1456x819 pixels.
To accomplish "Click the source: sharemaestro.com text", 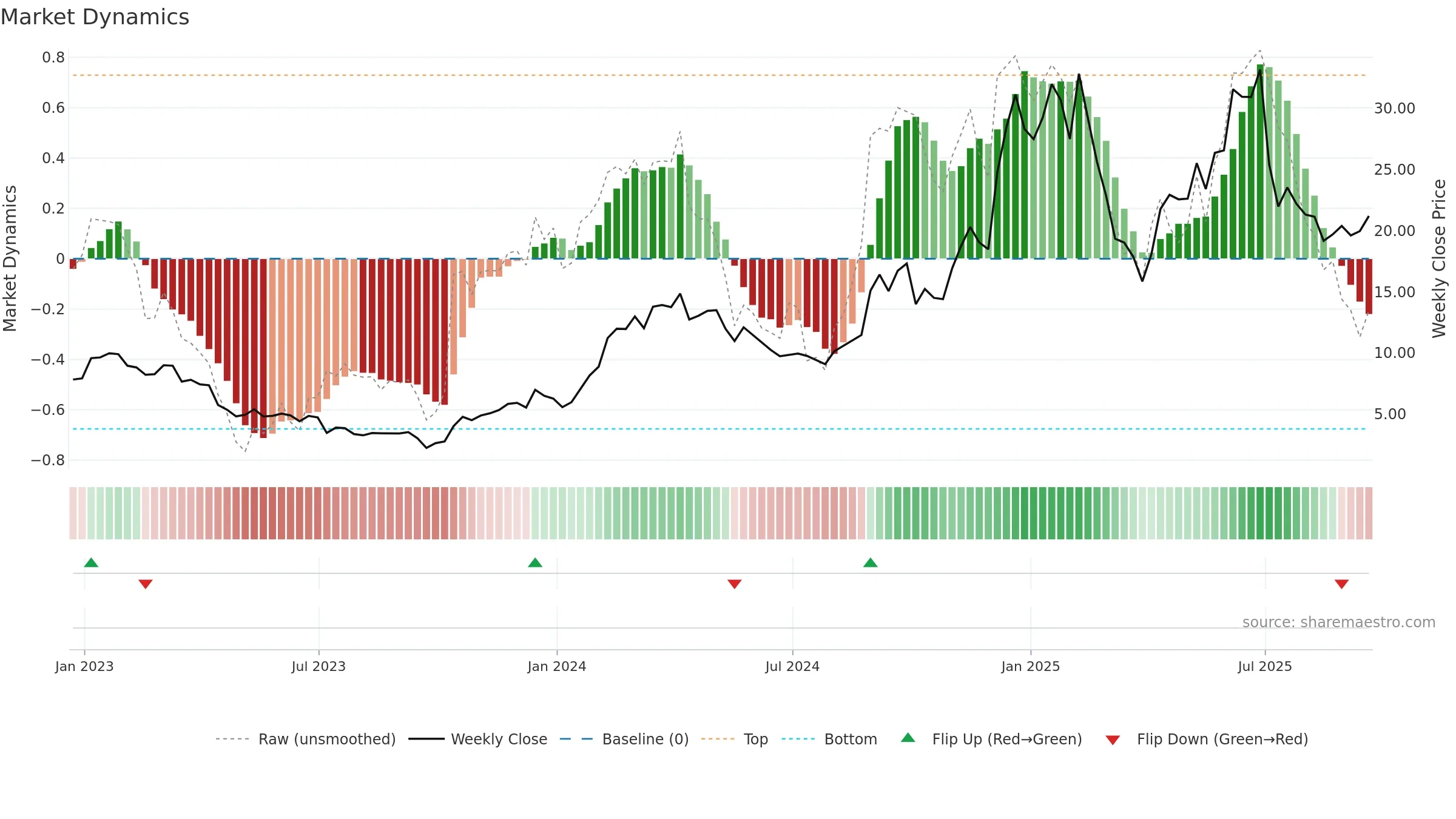I will (1339, 622).
